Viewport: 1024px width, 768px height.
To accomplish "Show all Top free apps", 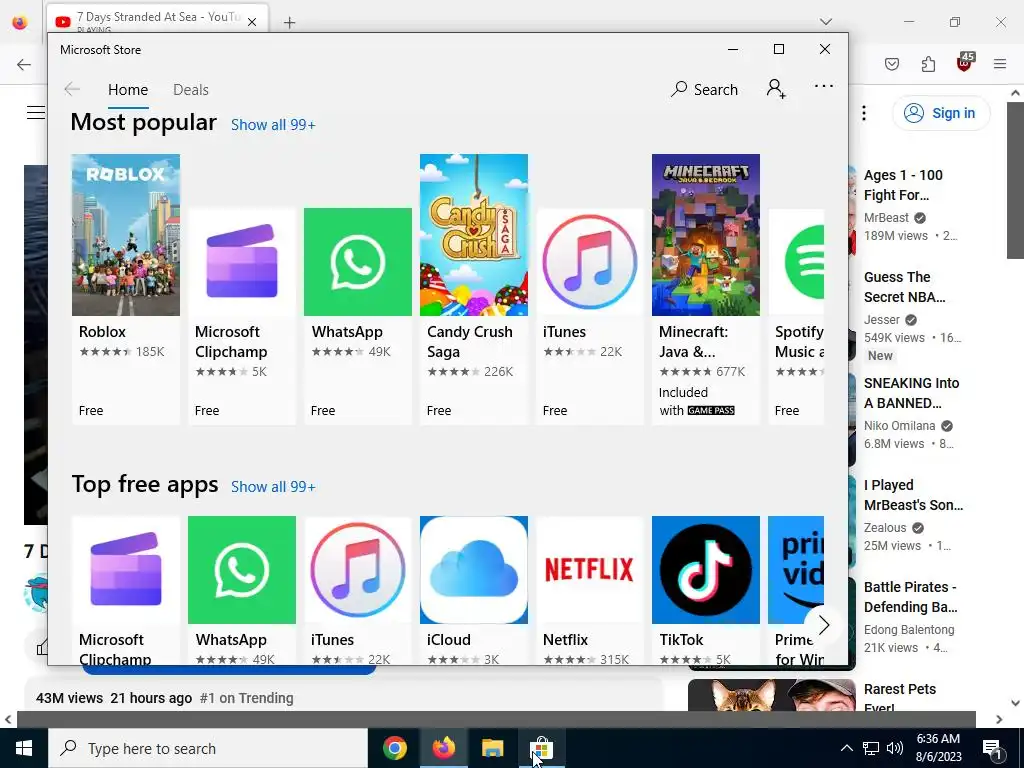I will [273, 487].
